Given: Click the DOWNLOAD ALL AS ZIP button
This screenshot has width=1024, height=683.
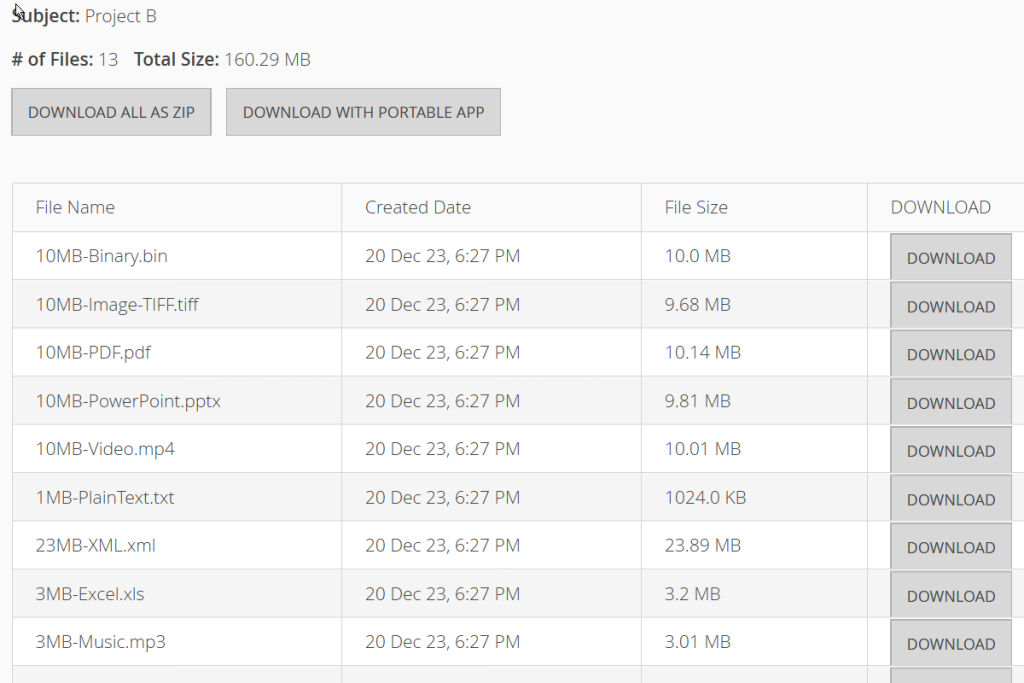Looking at the screenshot, I should coord(110,112).
